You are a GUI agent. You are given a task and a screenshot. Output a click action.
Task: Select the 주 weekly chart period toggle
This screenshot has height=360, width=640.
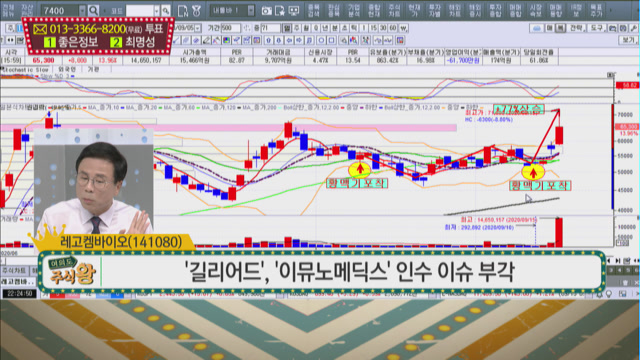click(x=297, y=28)
